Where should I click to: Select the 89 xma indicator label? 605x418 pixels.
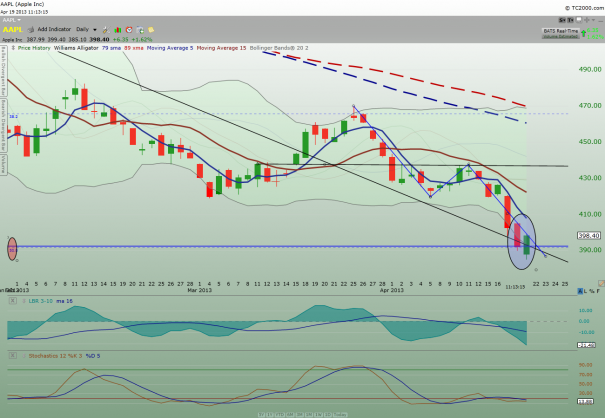[134, 48]
